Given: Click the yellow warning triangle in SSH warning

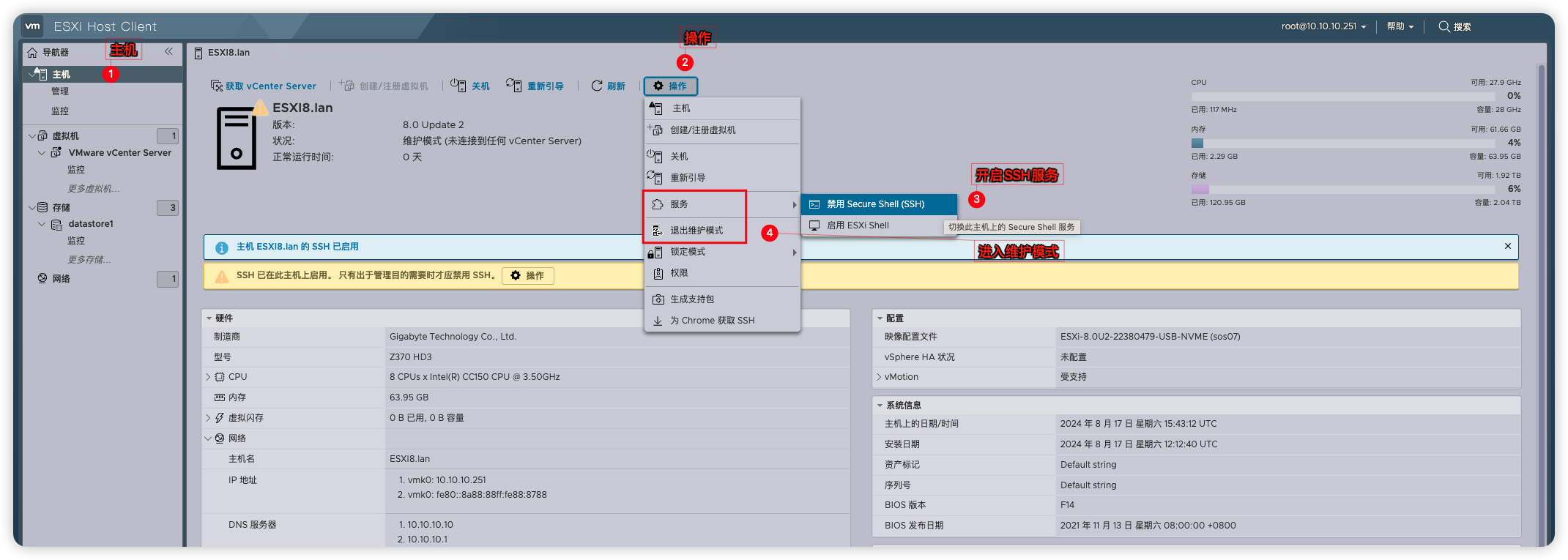Looking at the screenshot, I should (x=221, y=276).
